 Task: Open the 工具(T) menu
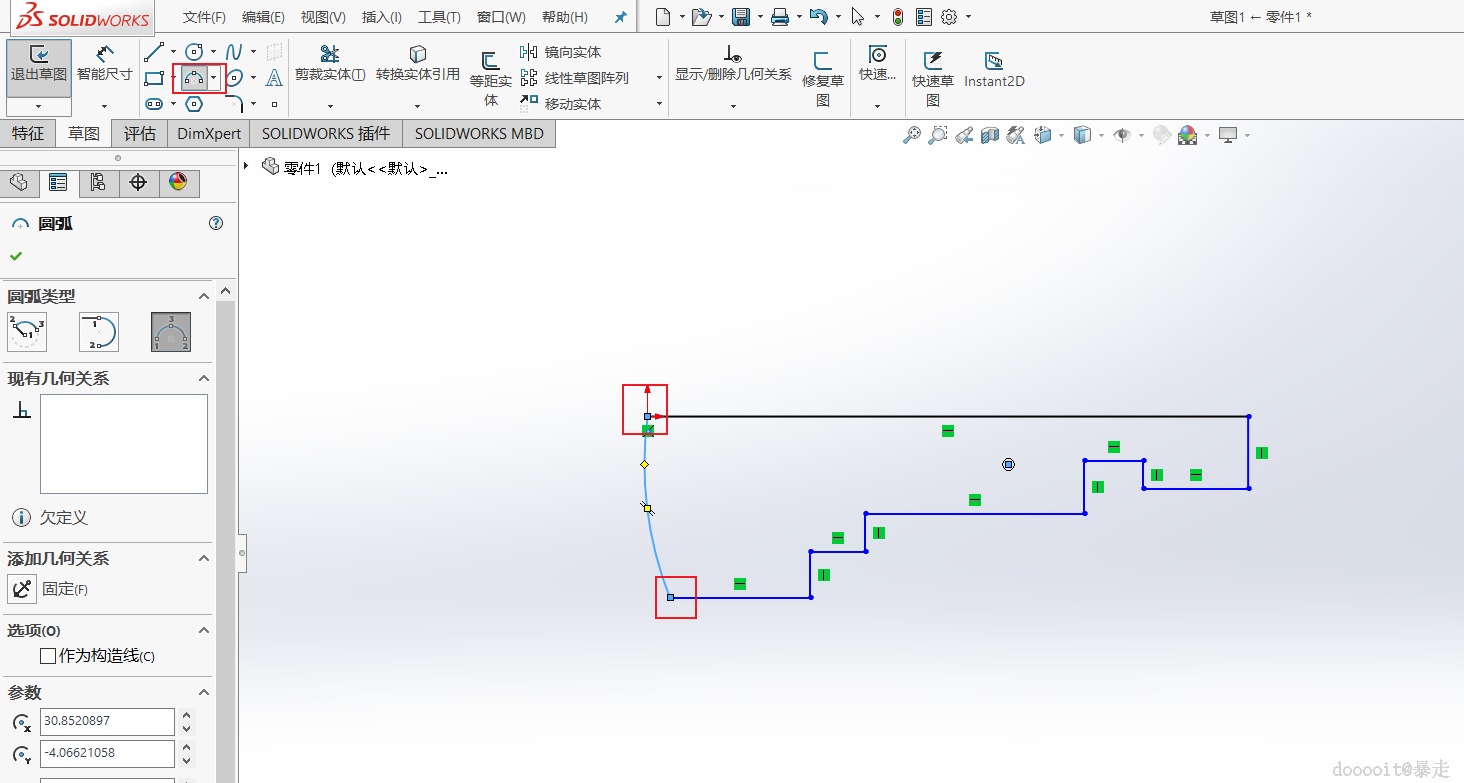point(439,17)
